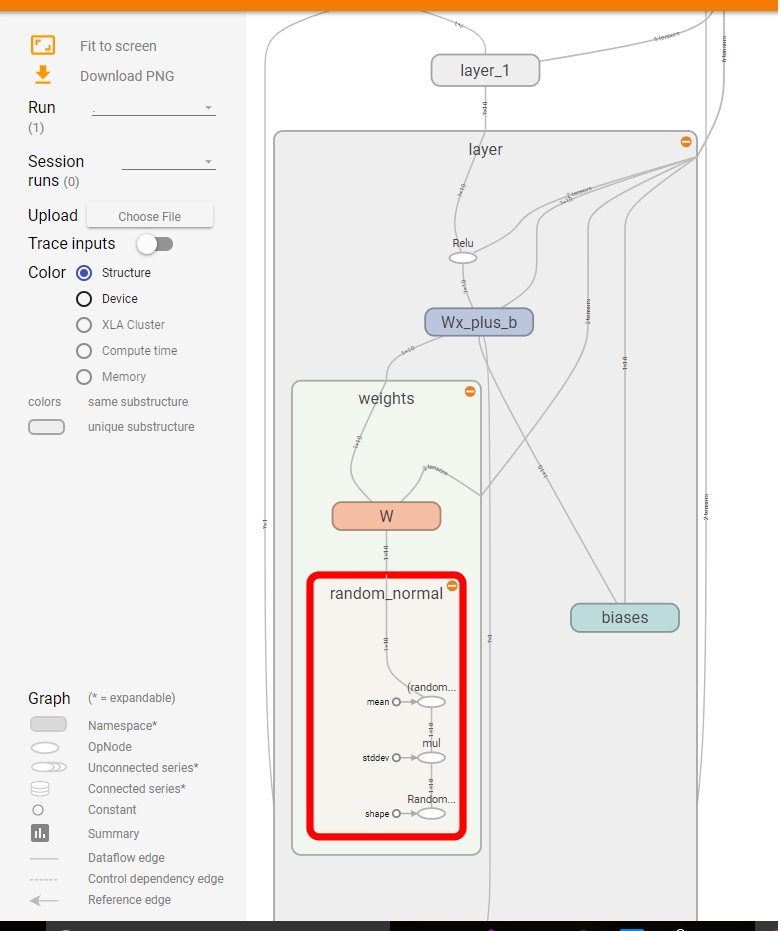Screen dimensions: 781x931
Task: Collapse the random_normal namespace minus icon
Action: click(452, 586)
